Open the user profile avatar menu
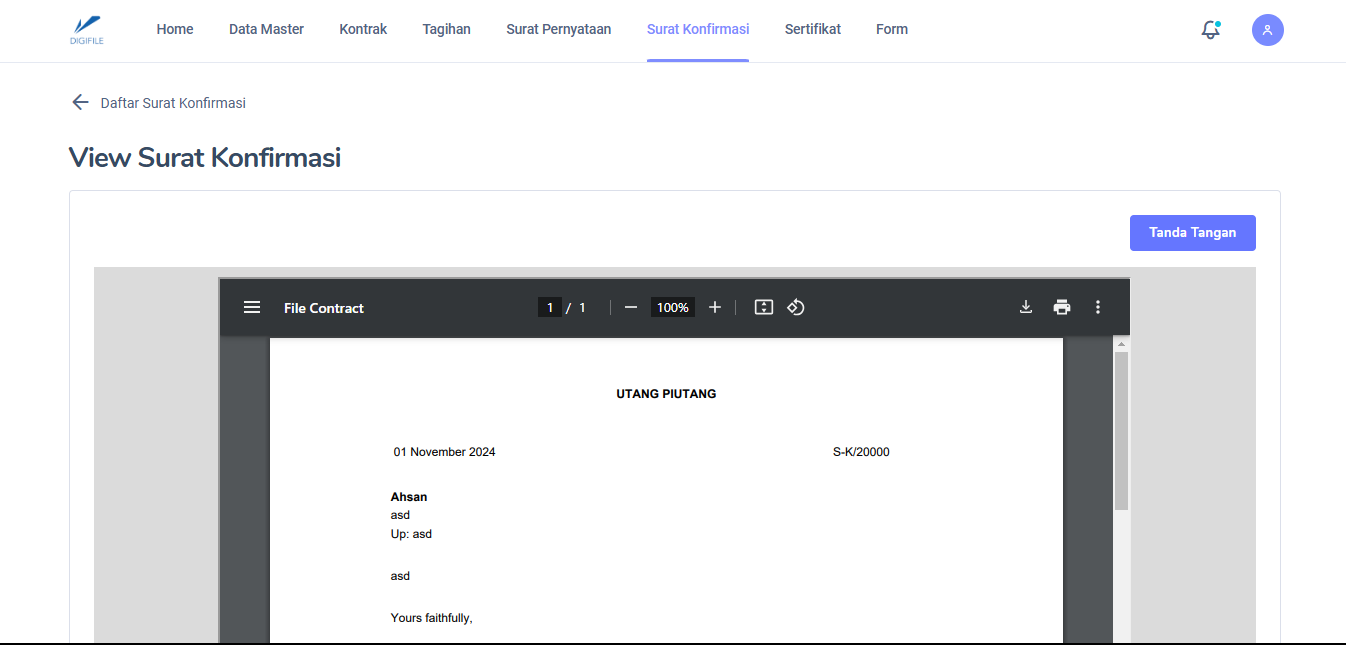 pyautogui.click(x=1267, y=30)
